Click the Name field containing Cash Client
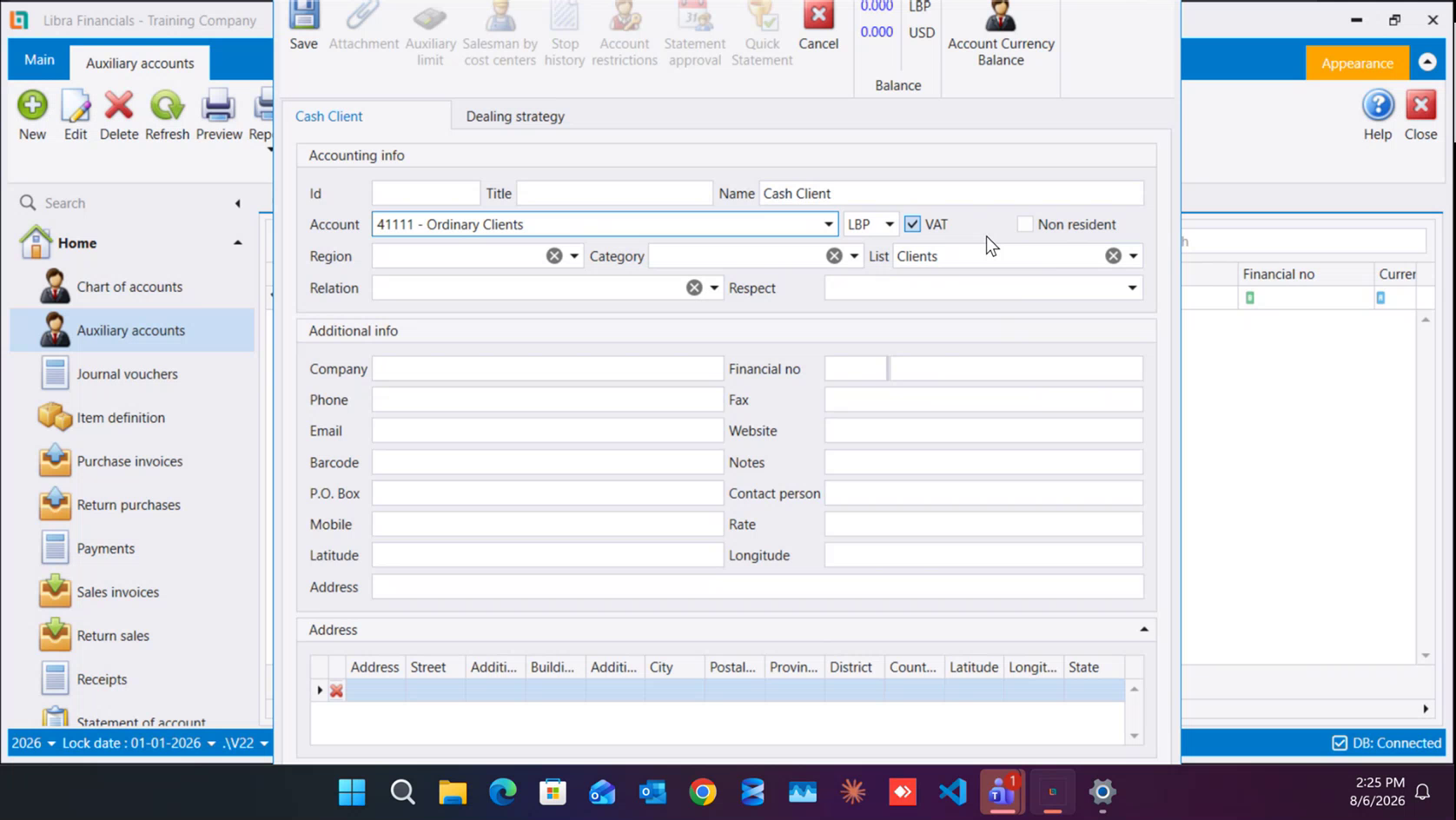Viewport: 1456px width, 820px height. (x=951, y=193)
